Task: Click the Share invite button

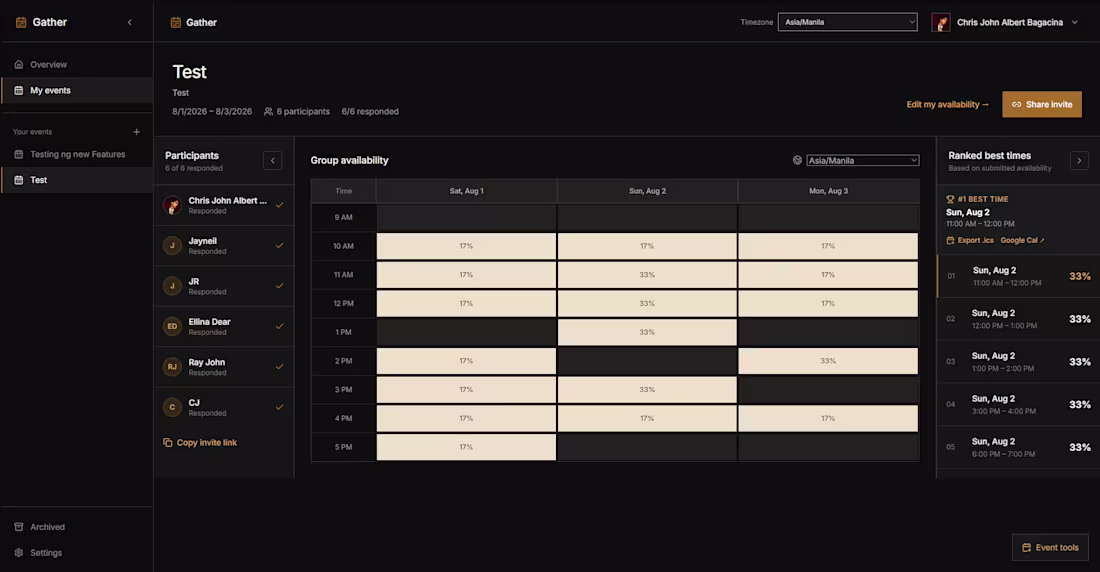Action: pos(1042,105)
